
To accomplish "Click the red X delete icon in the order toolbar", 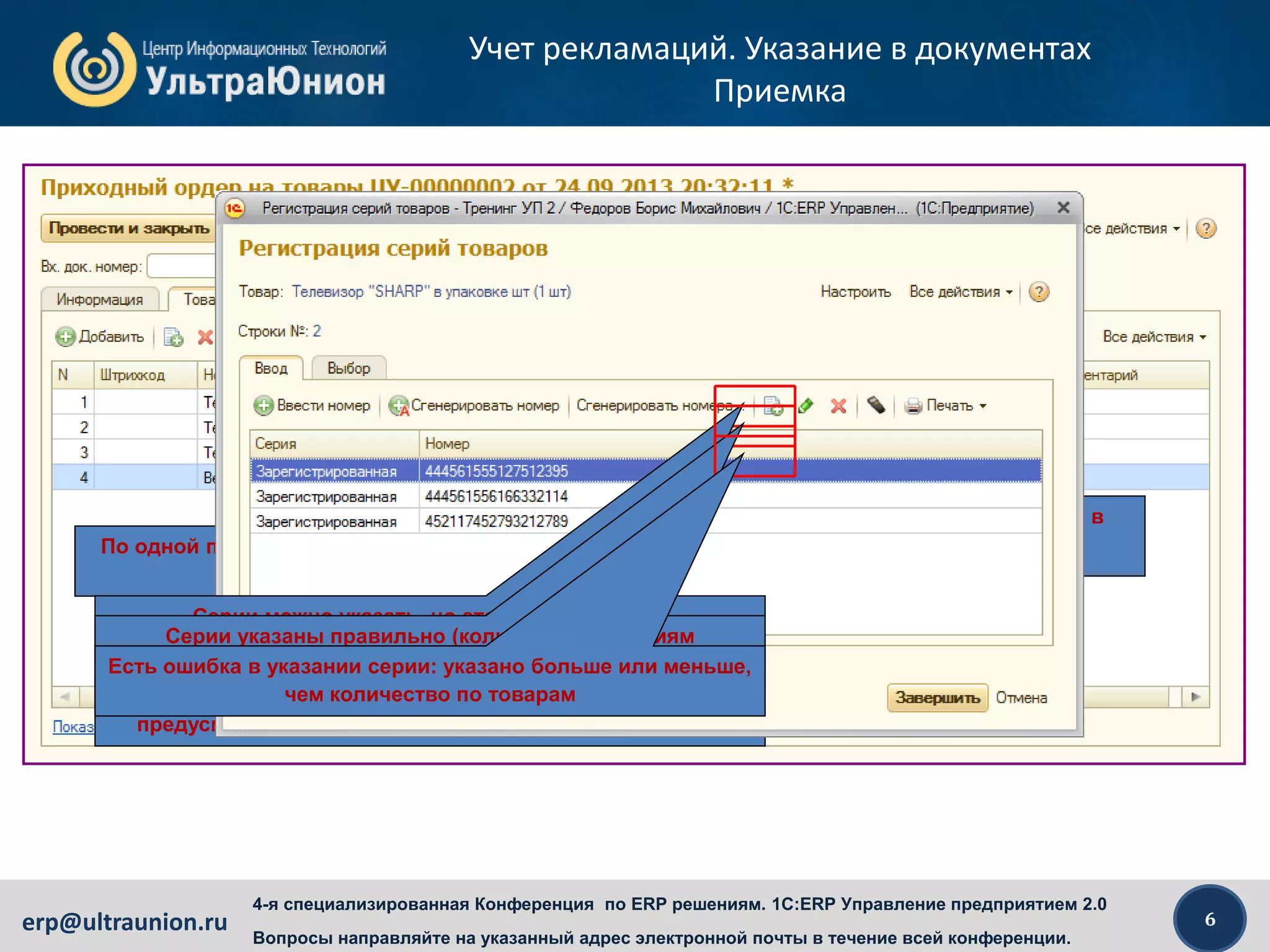I will coord(205,337).
